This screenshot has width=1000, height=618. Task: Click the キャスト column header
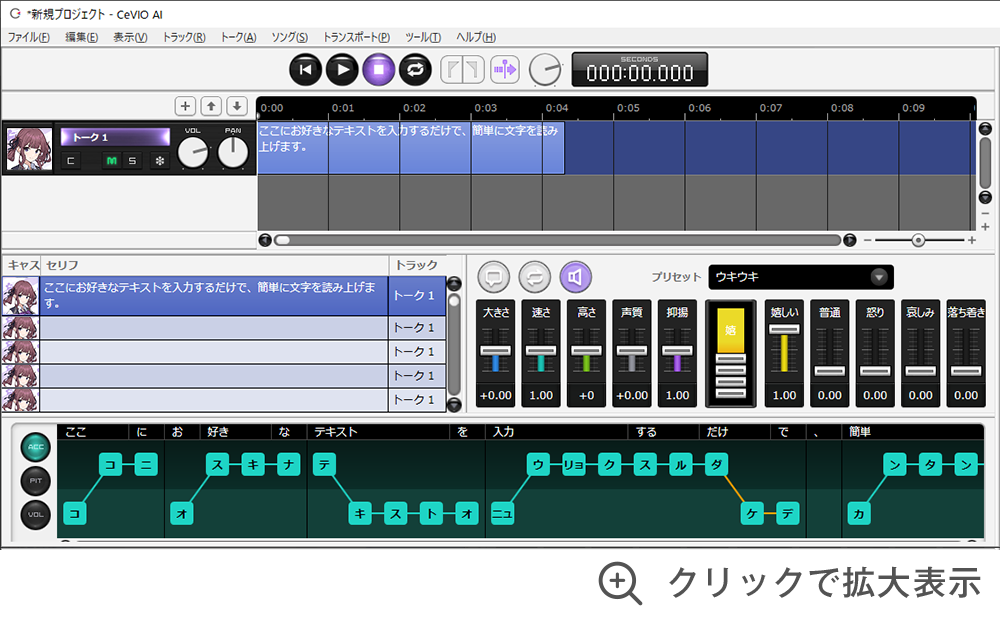coord(22,265)
